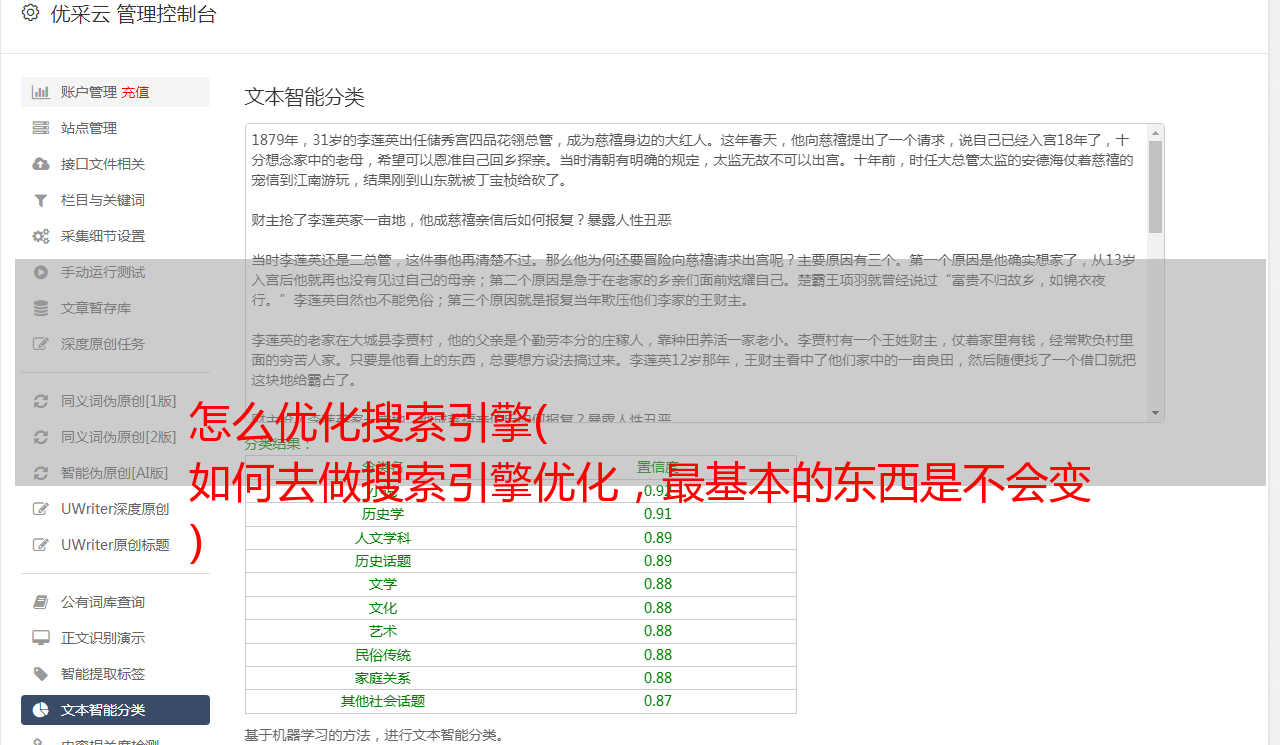Click the 0.88 confidence in 文化 row
This screenshot has height=745, width=1280.
click(x=658, y=608)
